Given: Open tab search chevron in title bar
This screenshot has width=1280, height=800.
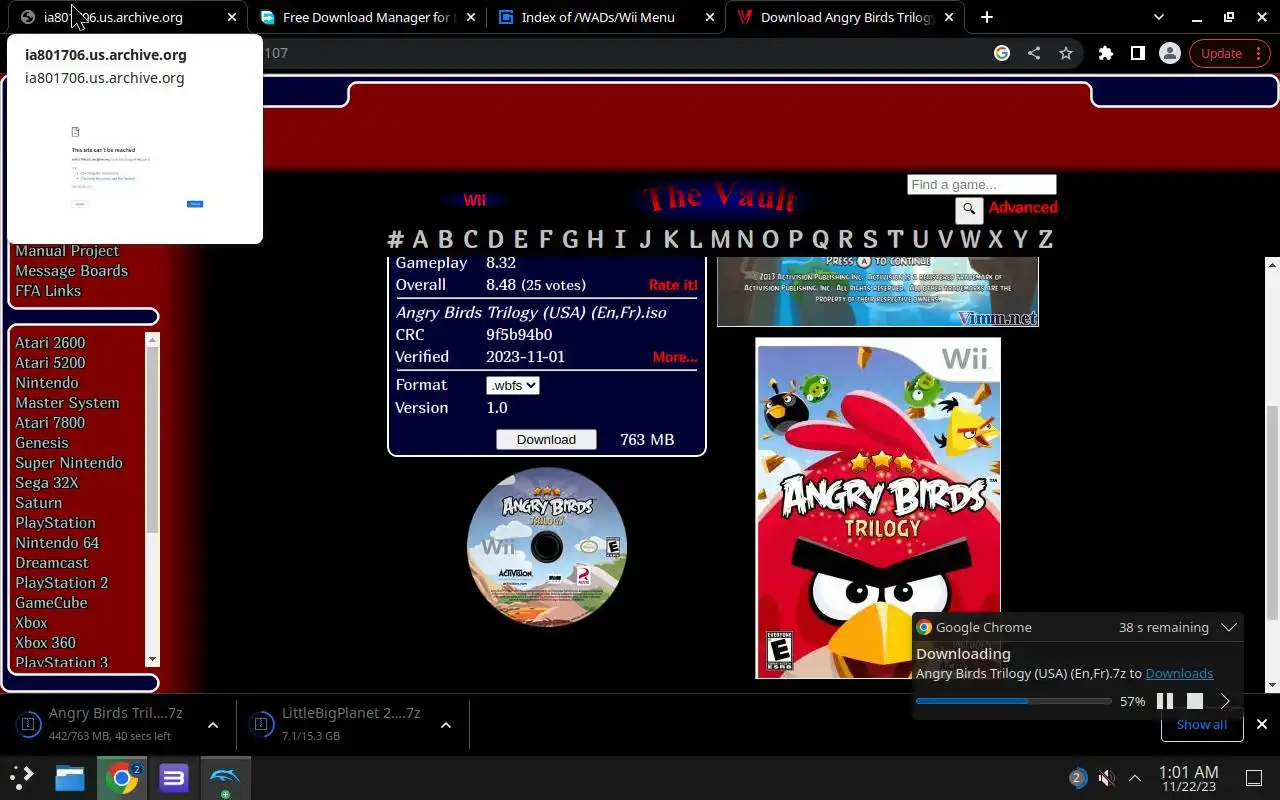Looking at the screenshot, I should tap(1158, 17).
